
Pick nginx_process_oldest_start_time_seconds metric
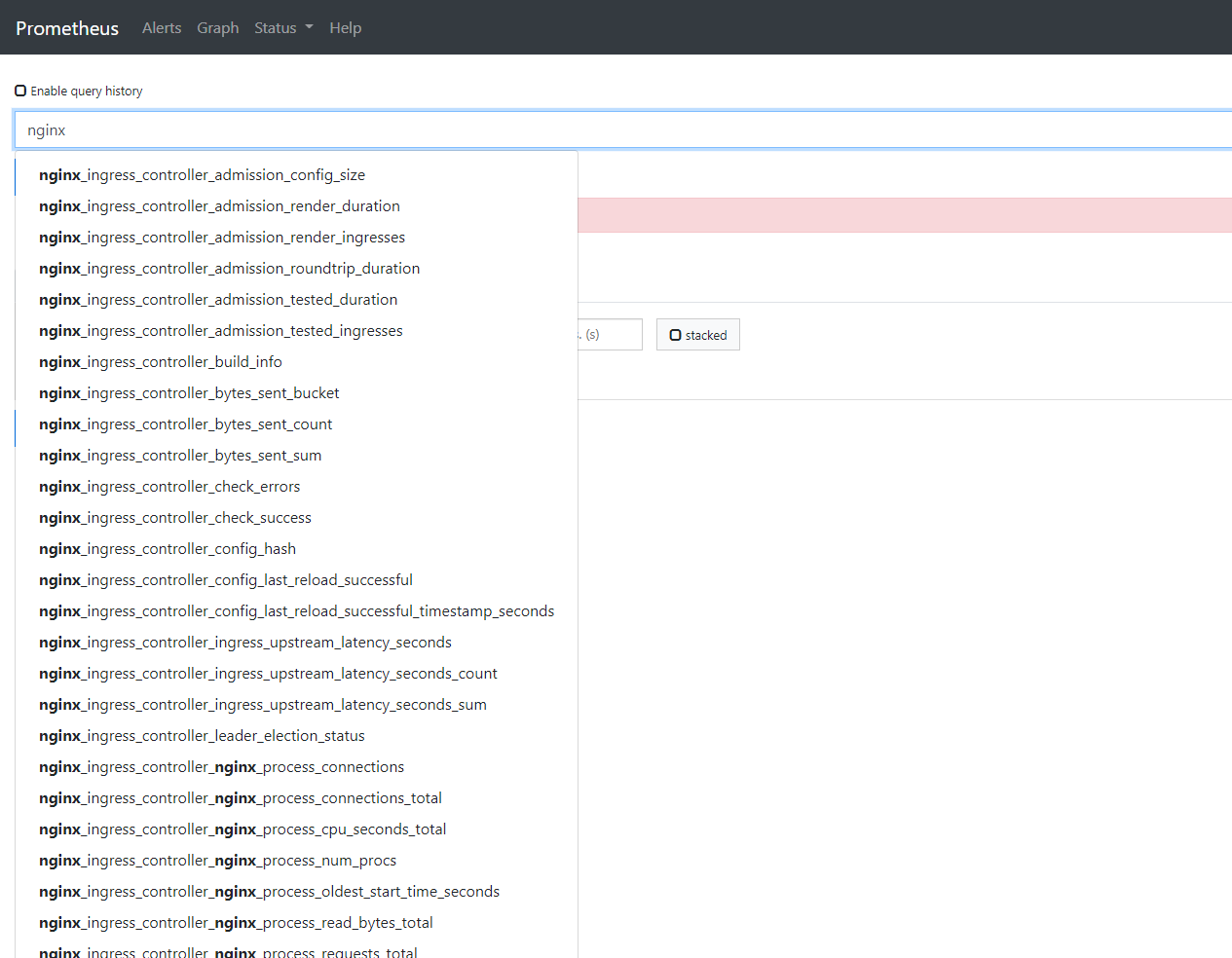pyautogui.click(x=297, y=892)
